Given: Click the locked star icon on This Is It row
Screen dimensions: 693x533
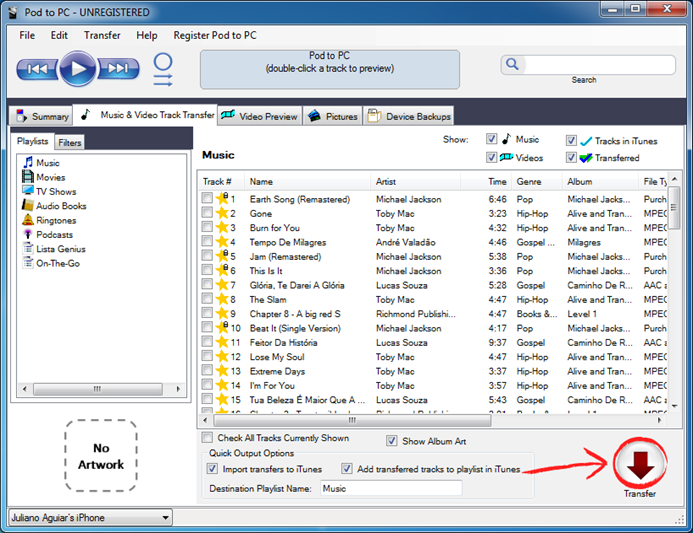Looking at the screenshot, I should point(222,270).
